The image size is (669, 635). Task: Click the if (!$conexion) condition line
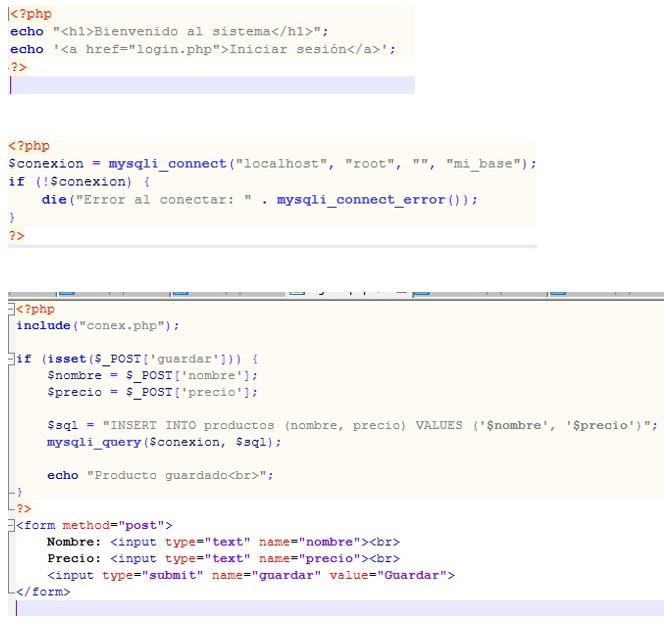[78, 181]
